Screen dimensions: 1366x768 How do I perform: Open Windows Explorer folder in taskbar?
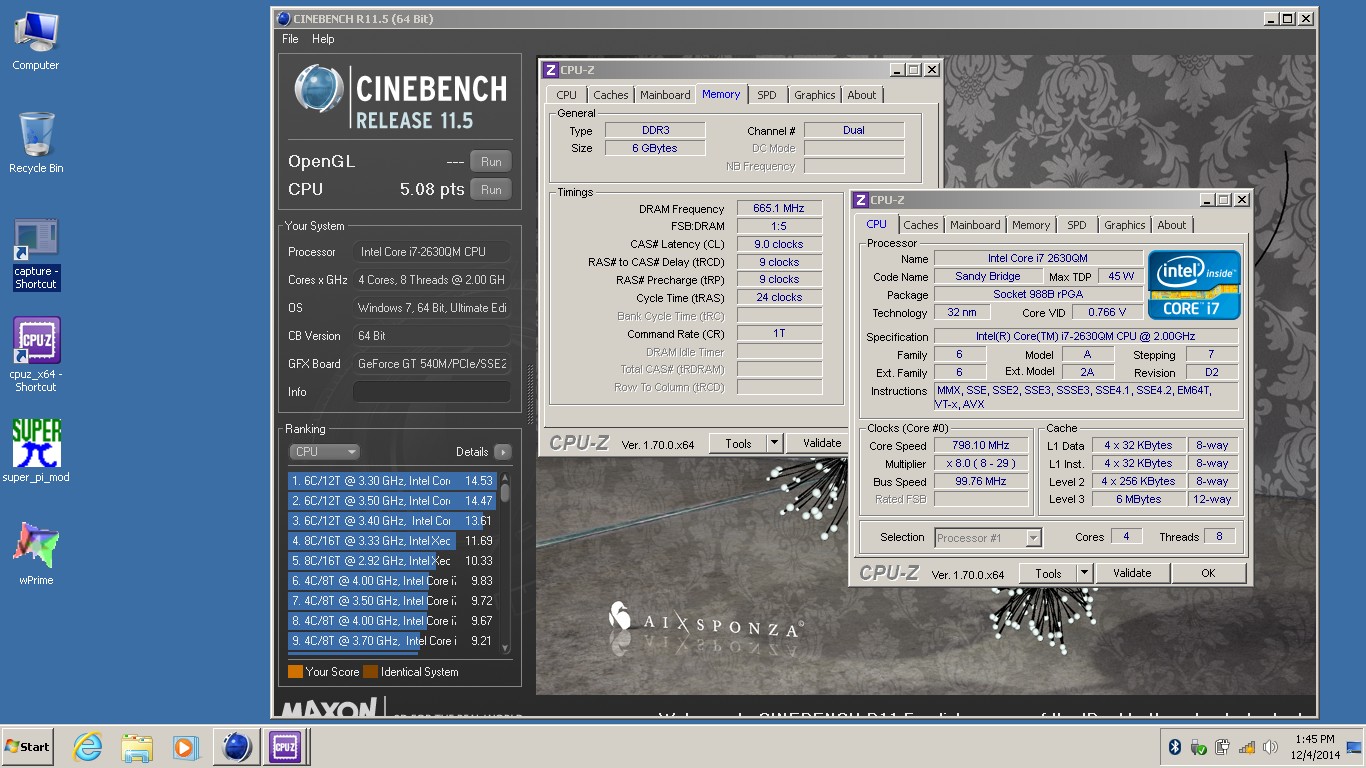tap(136, 747)
